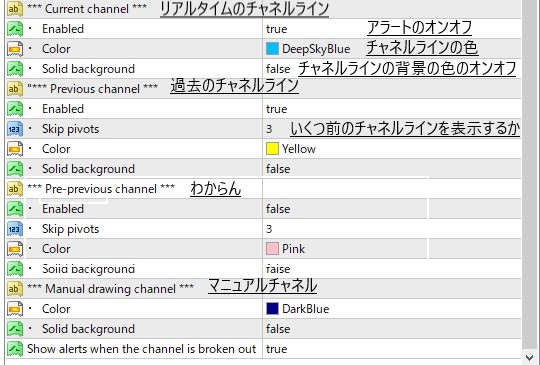Select the 'Skip pivots' label under Previous channel

click(x=71, y=129)
